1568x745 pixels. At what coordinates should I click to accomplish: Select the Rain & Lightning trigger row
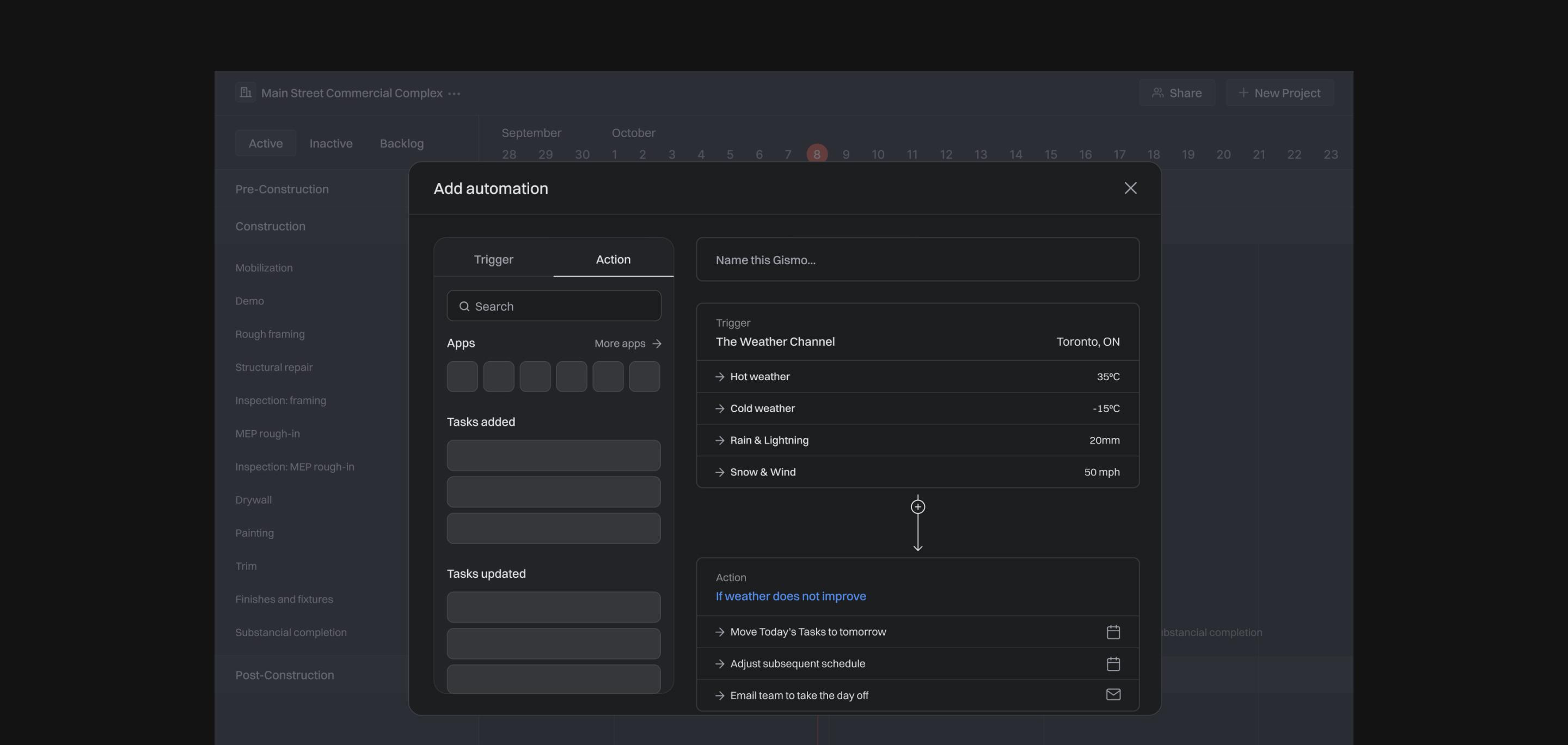pos(917,440)
